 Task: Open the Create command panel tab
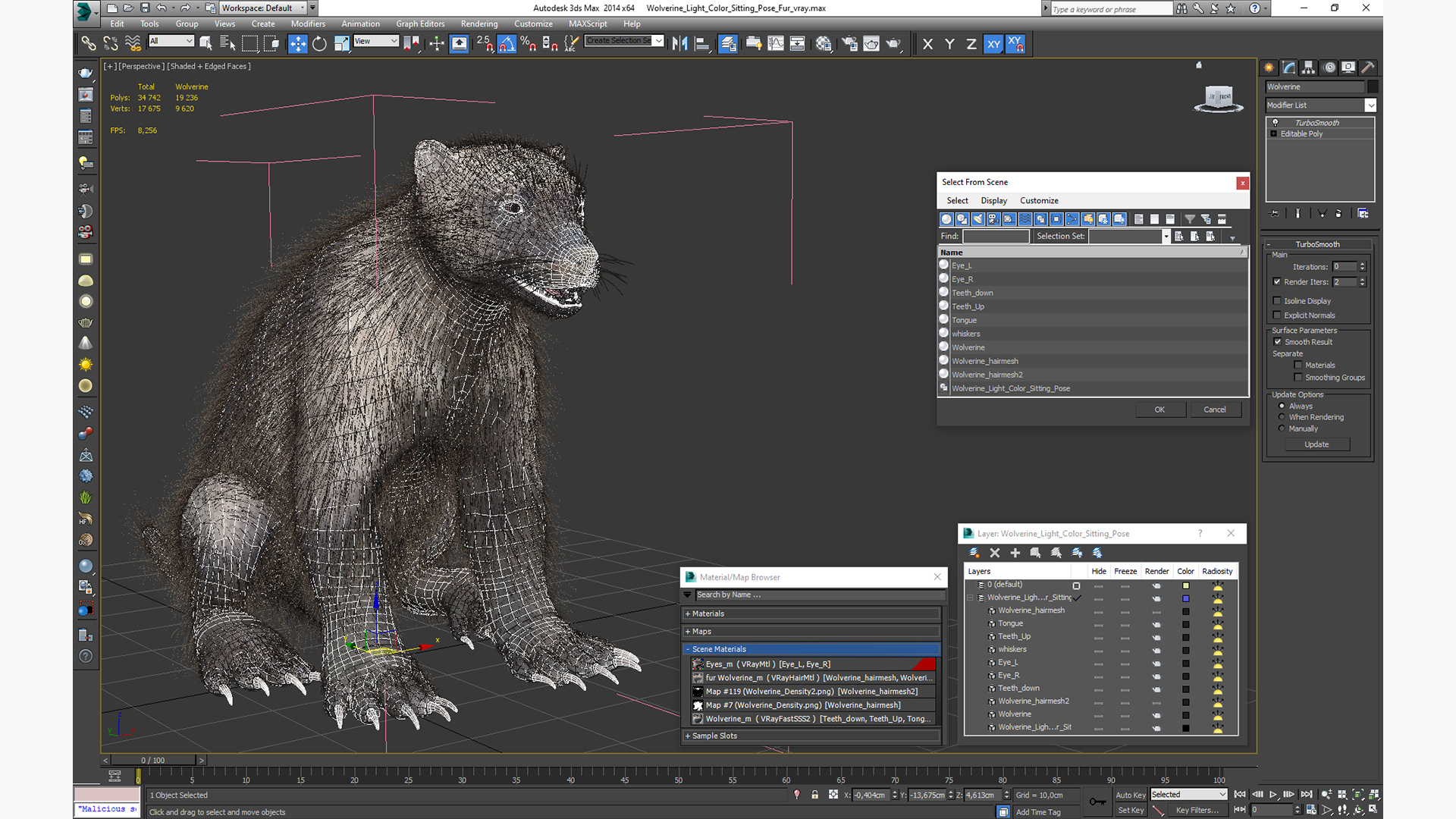tap(1269, 67)
